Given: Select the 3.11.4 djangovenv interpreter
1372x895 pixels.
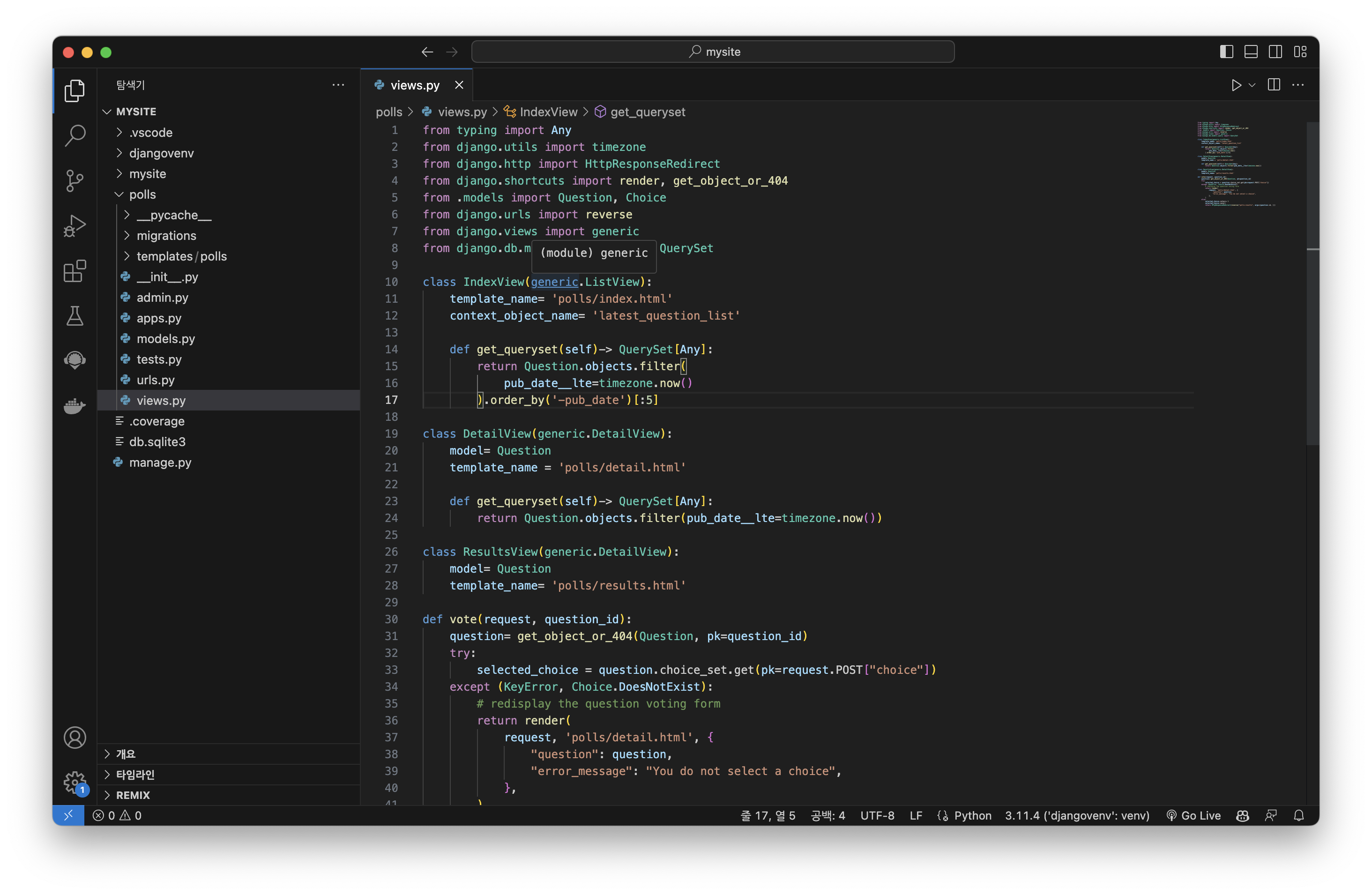Looking at the screenshot, I should [1076, 815].
